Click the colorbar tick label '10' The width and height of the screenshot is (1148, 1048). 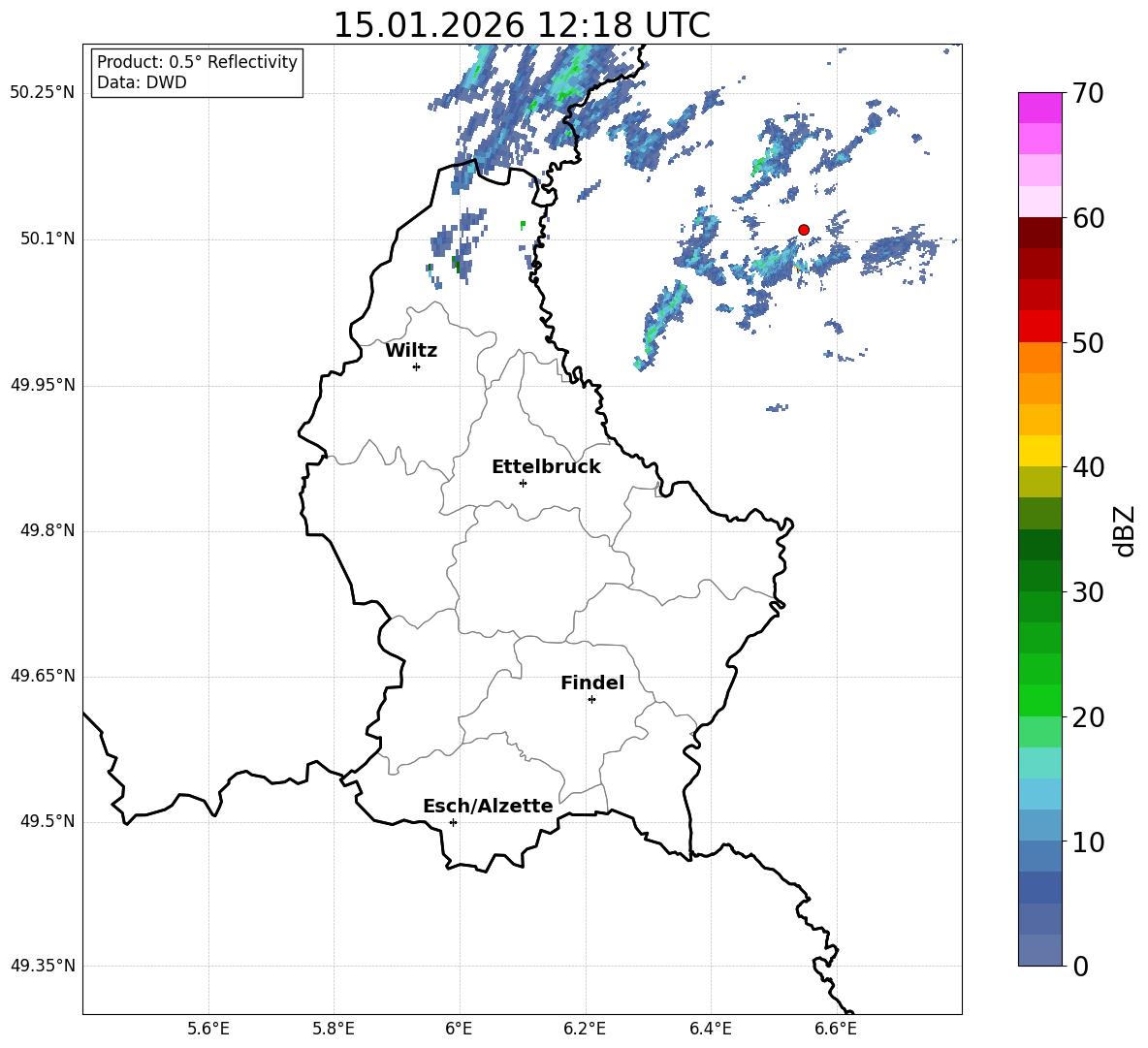[1088, 842]
